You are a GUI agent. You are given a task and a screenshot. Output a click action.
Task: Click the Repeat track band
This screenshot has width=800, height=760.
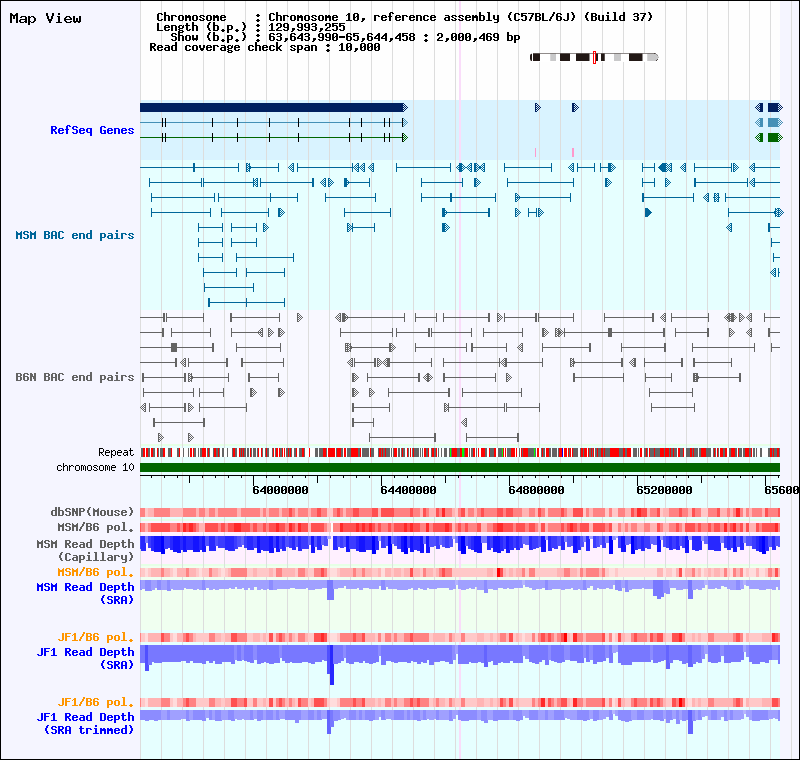coord(460,452)
